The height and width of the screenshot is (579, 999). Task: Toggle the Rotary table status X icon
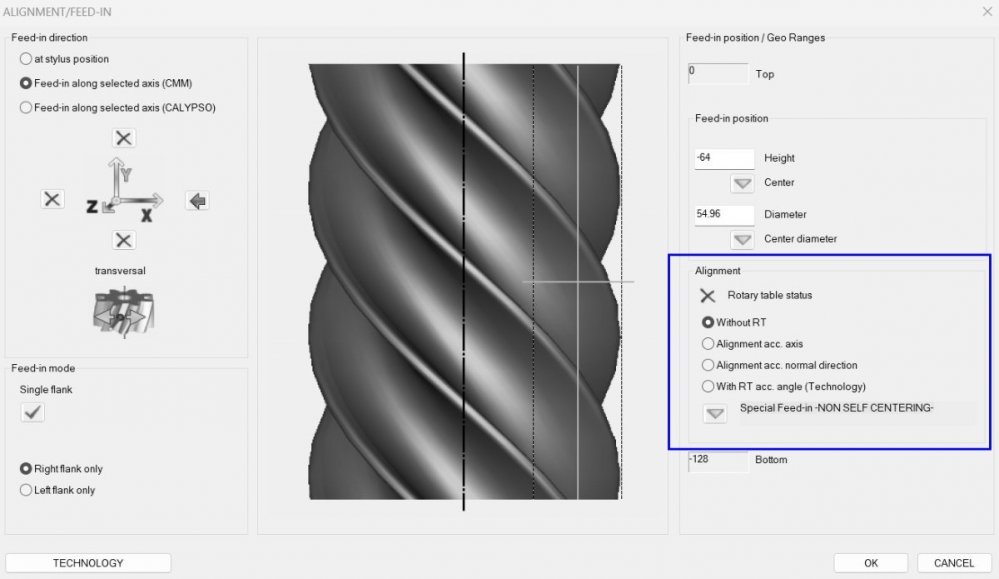708,295
